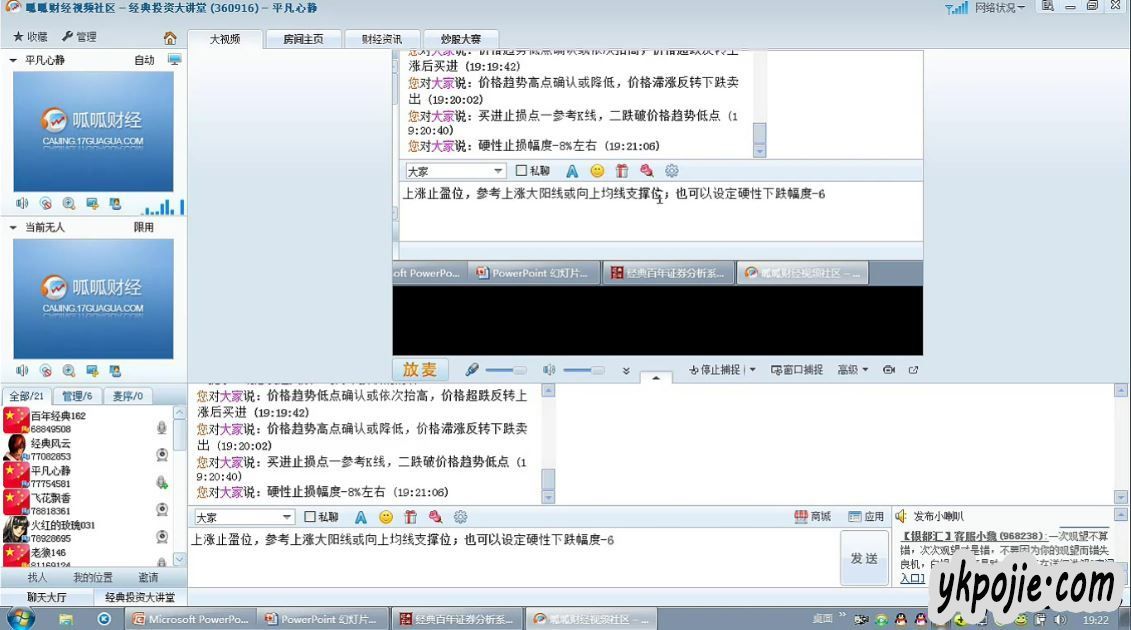
Task: Click the 应用 apps icon
Action: point(866,517)
